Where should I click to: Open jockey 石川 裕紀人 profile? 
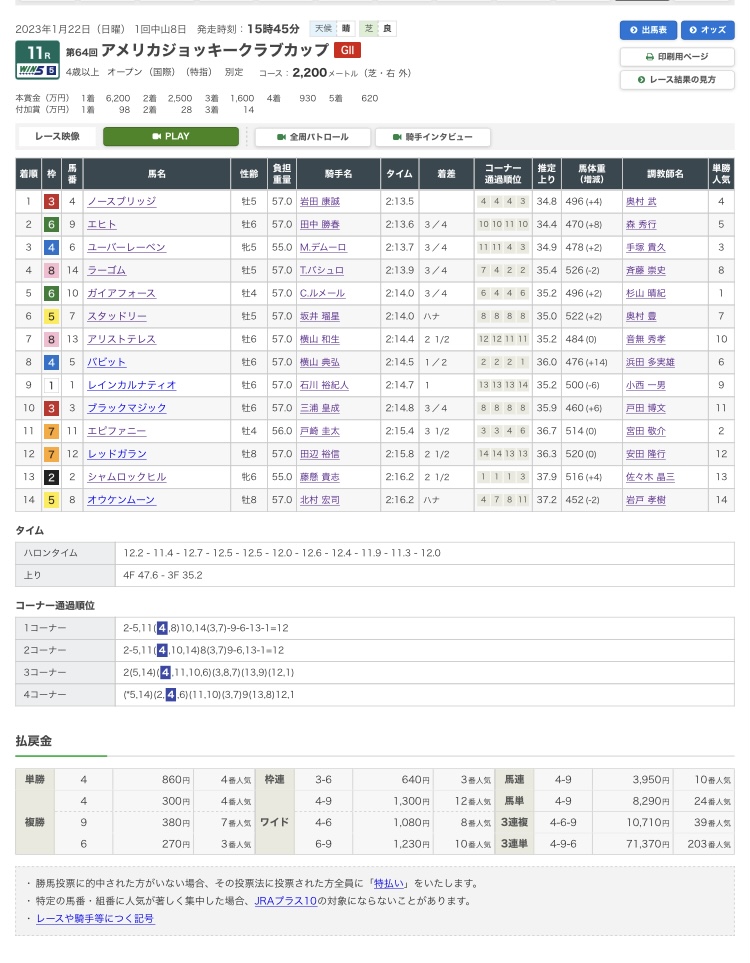click(x=324, y=385)
